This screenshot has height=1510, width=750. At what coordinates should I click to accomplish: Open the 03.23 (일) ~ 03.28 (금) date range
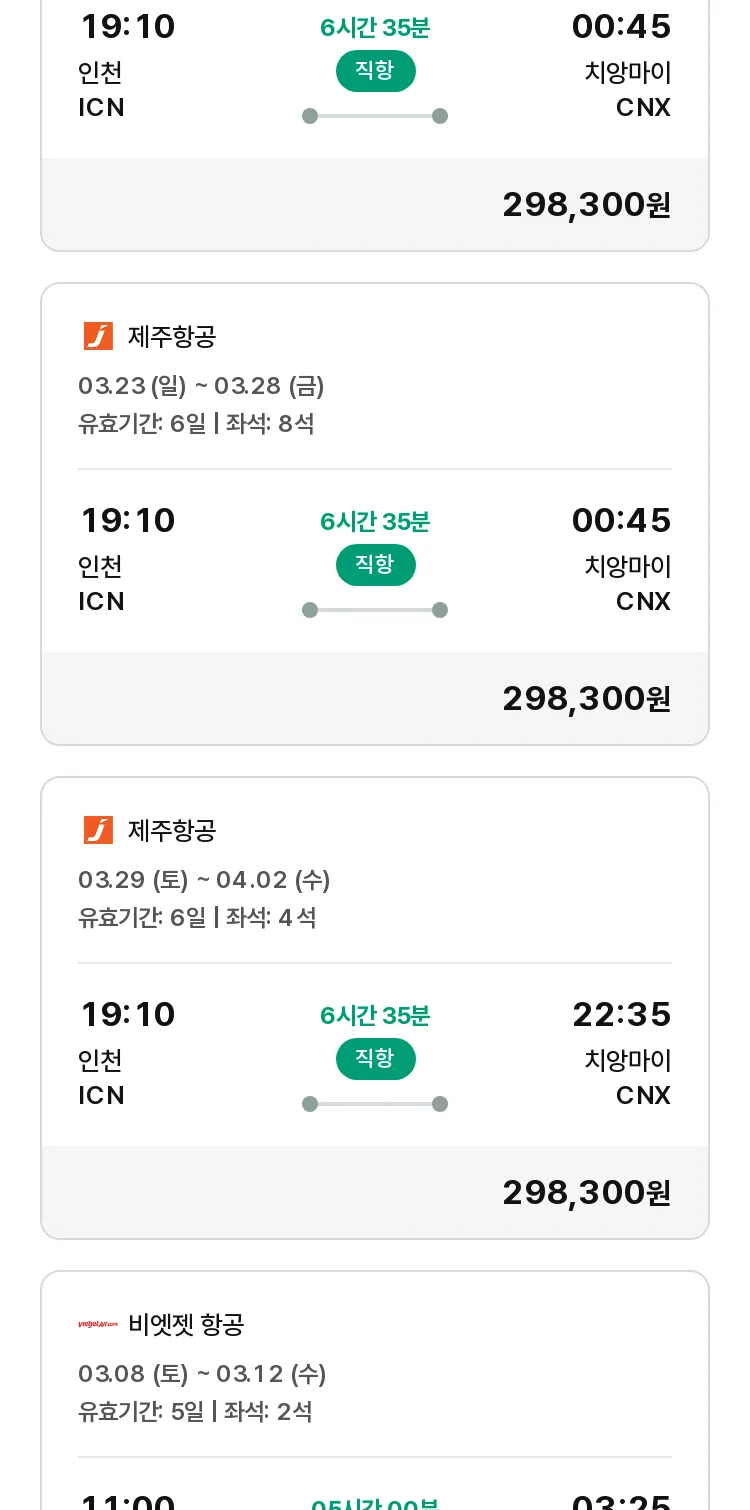pos(201,386)
